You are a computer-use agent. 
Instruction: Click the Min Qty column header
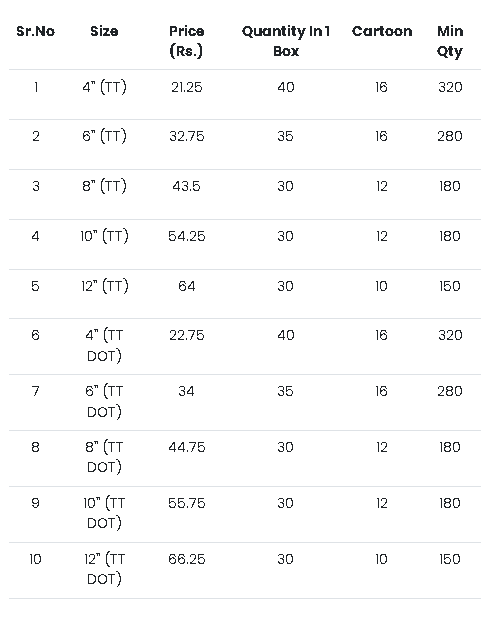[450, 41]
